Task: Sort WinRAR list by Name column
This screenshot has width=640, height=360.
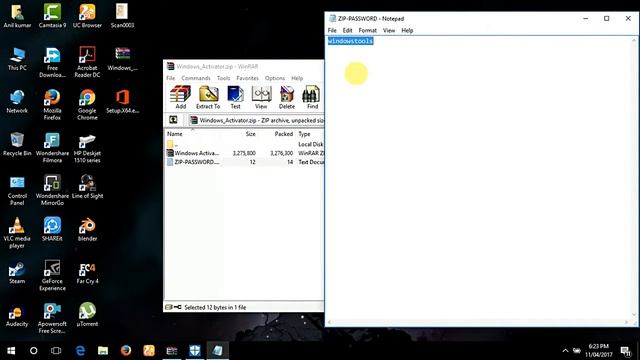Action: pyautogui.click(x=175, y=134)
